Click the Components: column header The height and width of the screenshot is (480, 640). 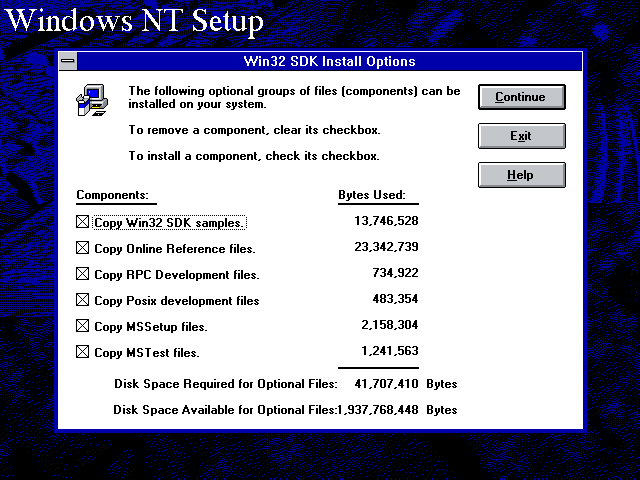click(x=113, y=195)
